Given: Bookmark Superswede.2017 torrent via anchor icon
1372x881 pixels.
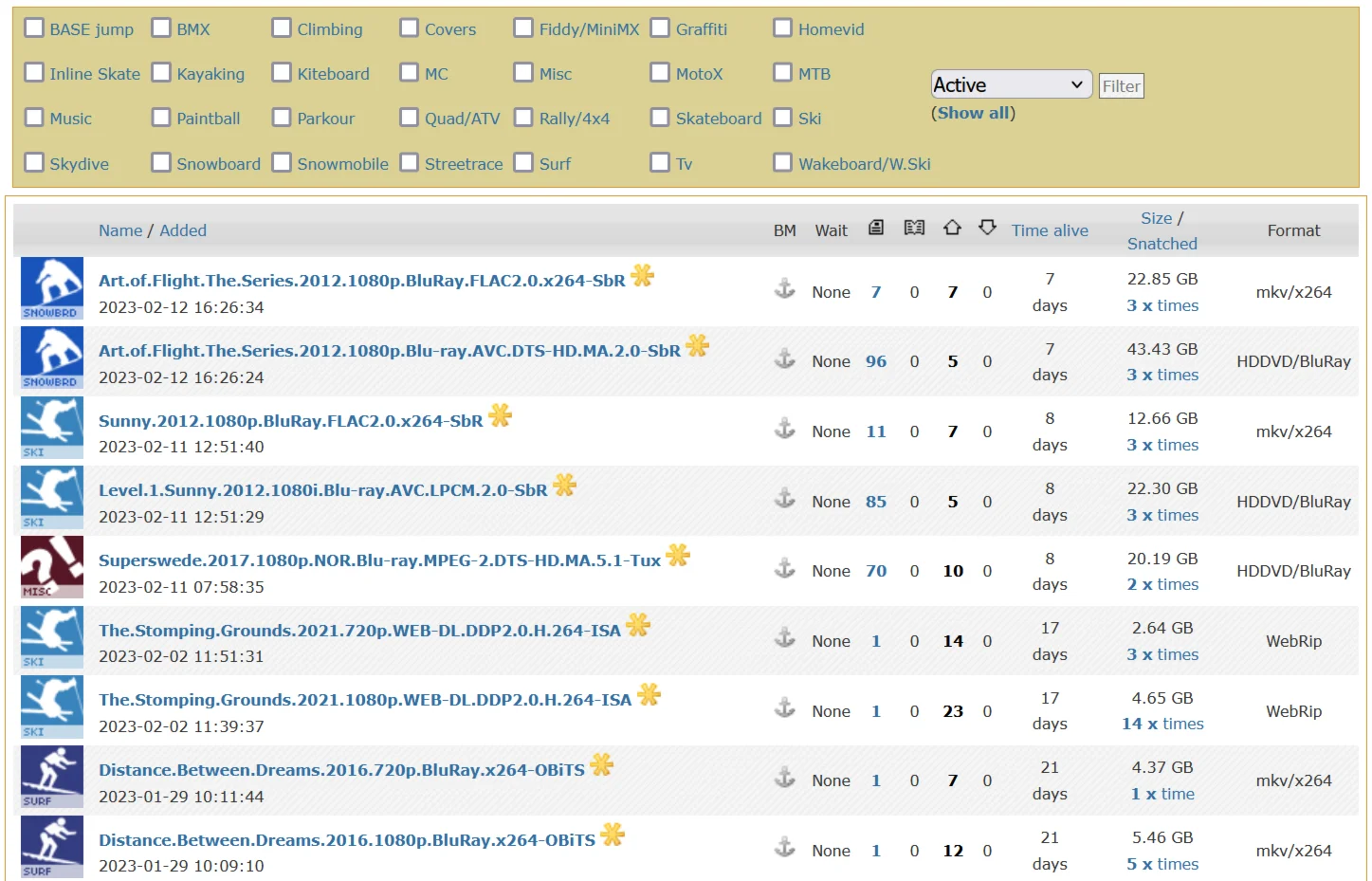Looking at the screenshot, I should pos(785,568).
